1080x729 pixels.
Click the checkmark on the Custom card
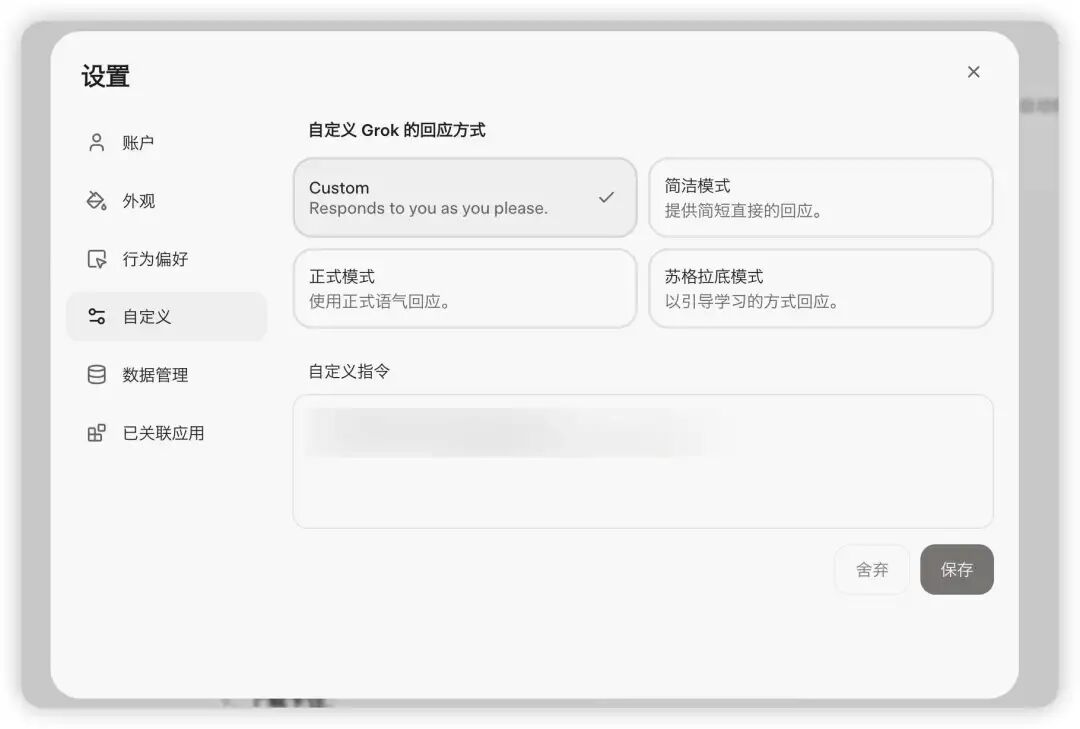pos(606,198)
